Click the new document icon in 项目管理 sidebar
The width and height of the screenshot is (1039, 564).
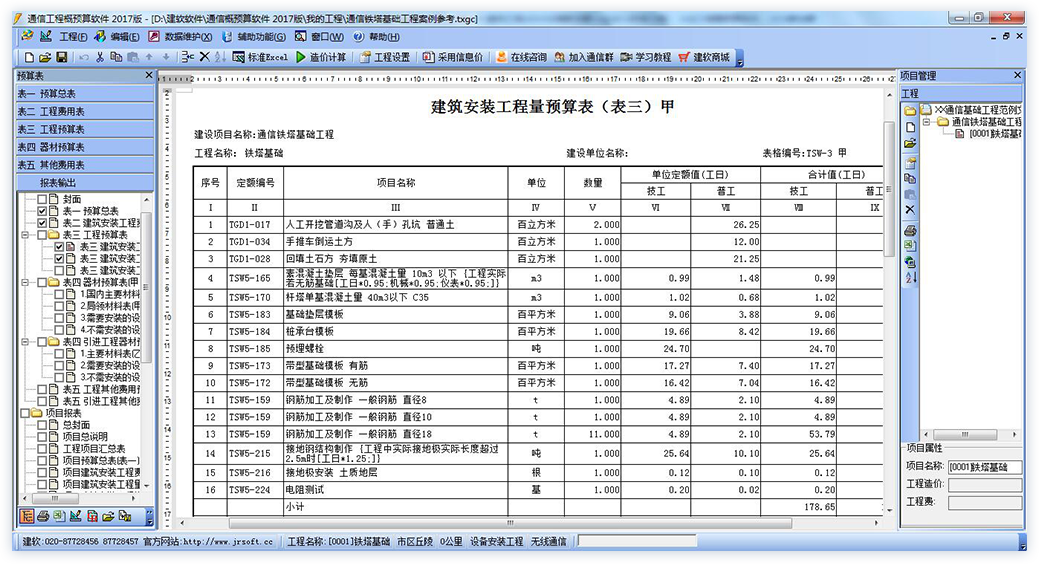(x=910, y=127)
